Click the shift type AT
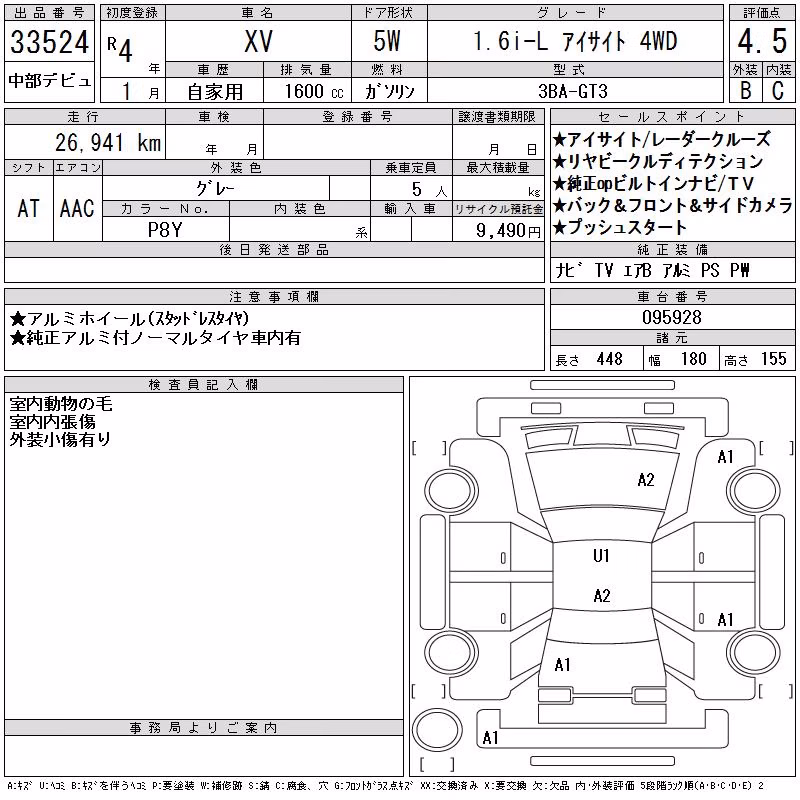Viewport: 800px width, 800px height. tap(28, 208)
